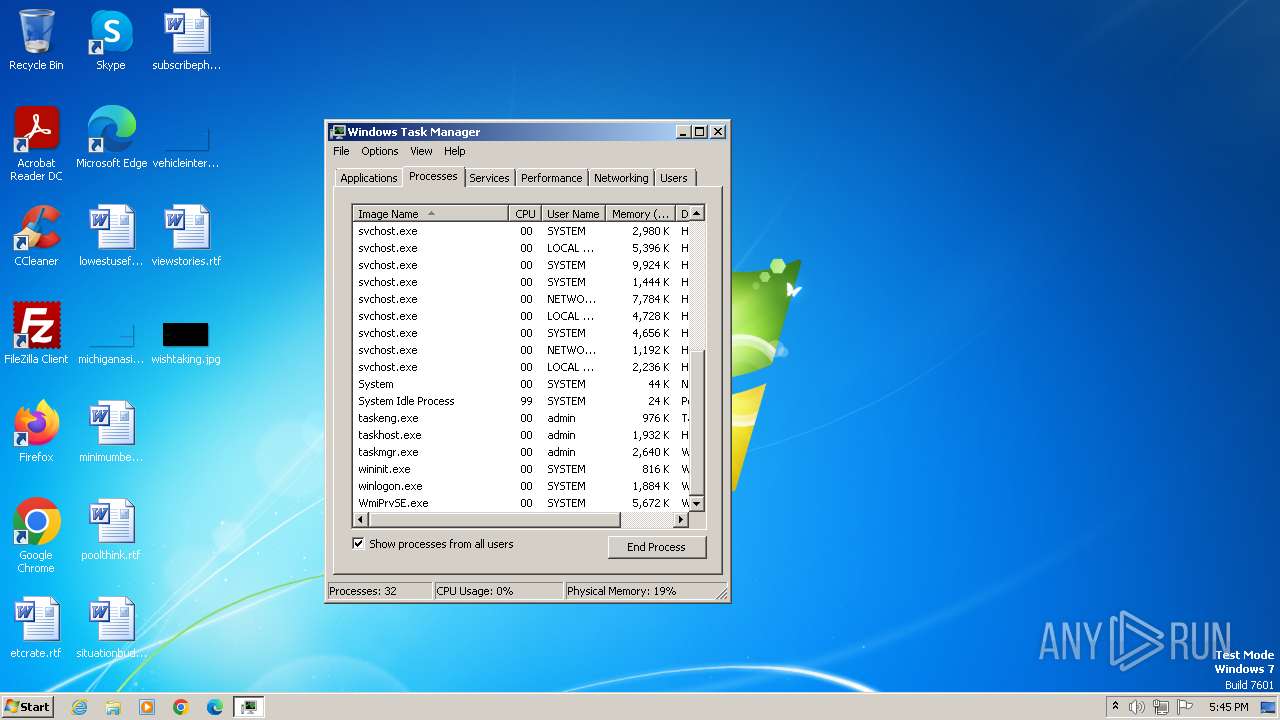This screenshot has width=1280, height=720.
Task: Open etcrate.rtf document icon
Action: pos(36,628)
